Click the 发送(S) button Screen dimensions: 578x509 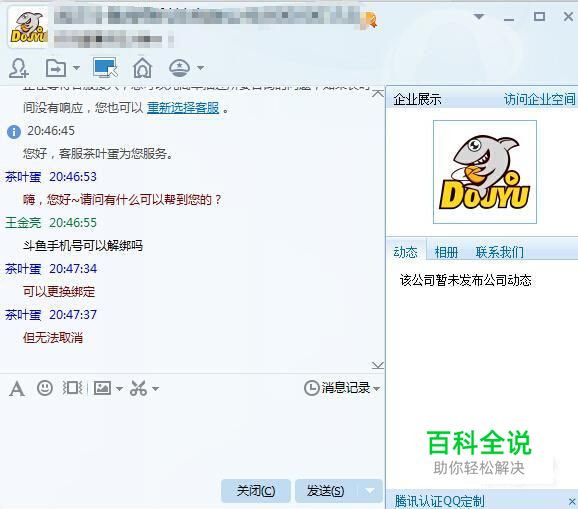click(326, 491)
